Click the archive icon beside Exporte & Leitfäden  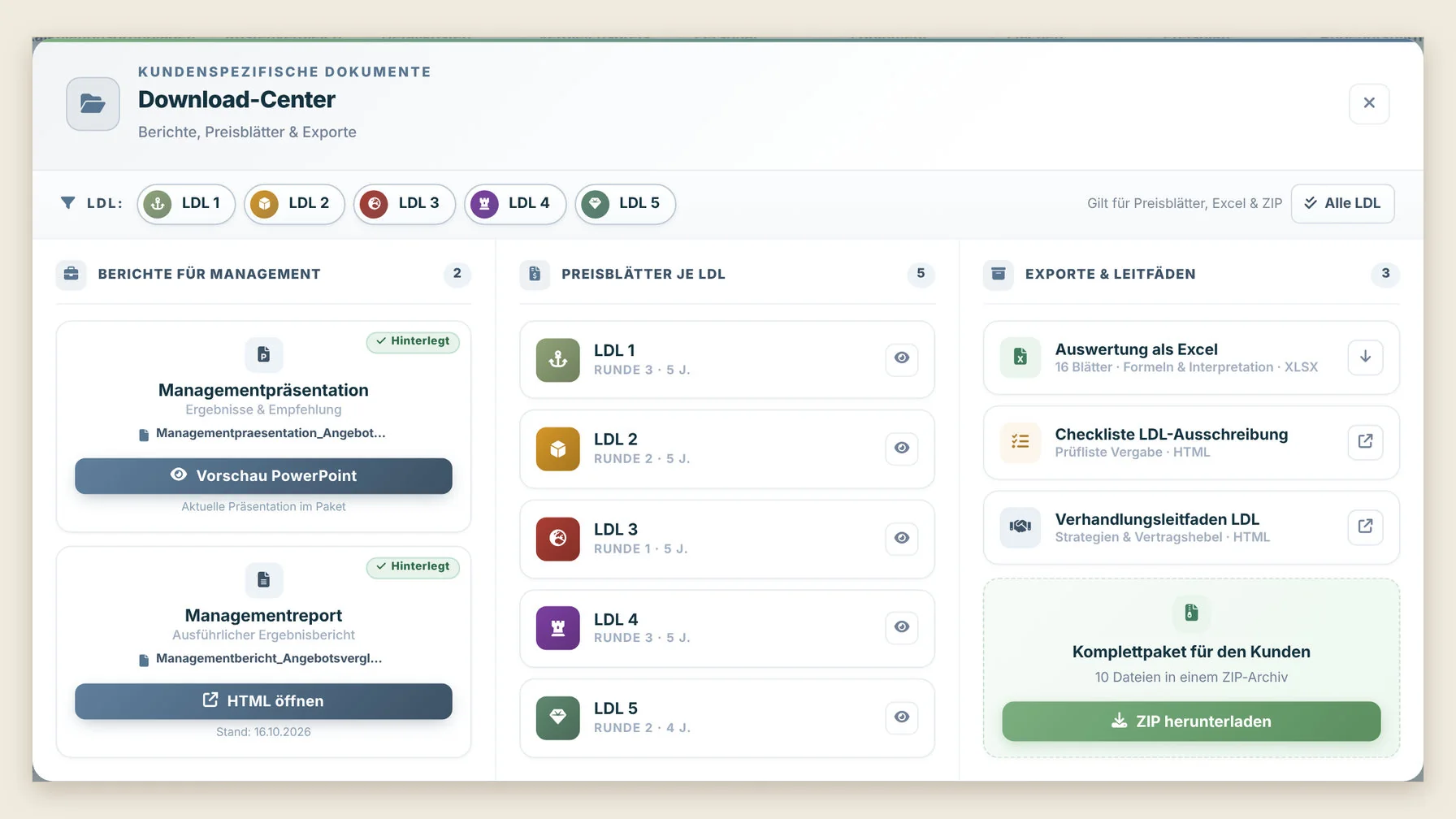999,274
